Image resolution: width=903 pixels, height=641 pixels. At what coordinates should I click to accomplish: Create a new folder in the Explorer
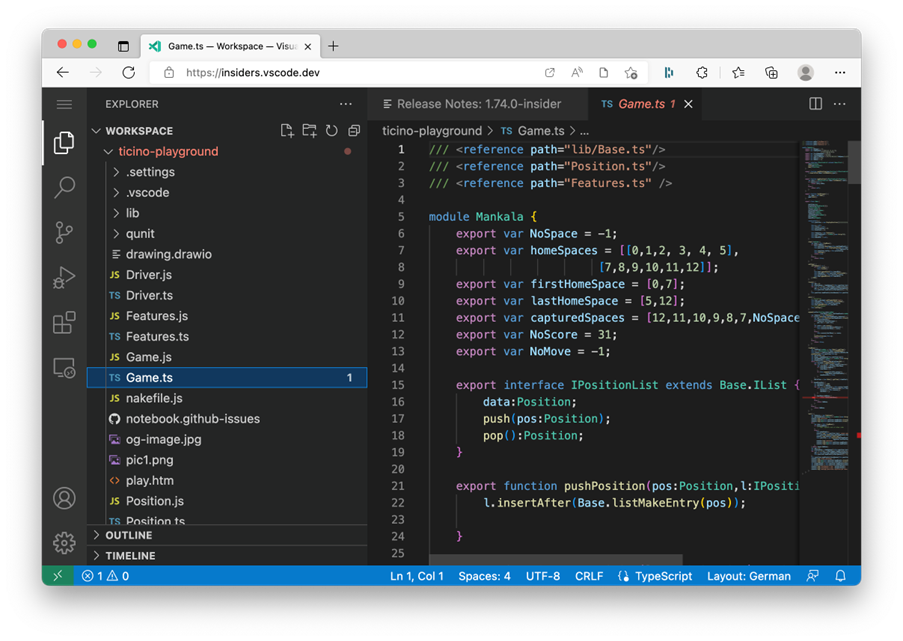309,130
